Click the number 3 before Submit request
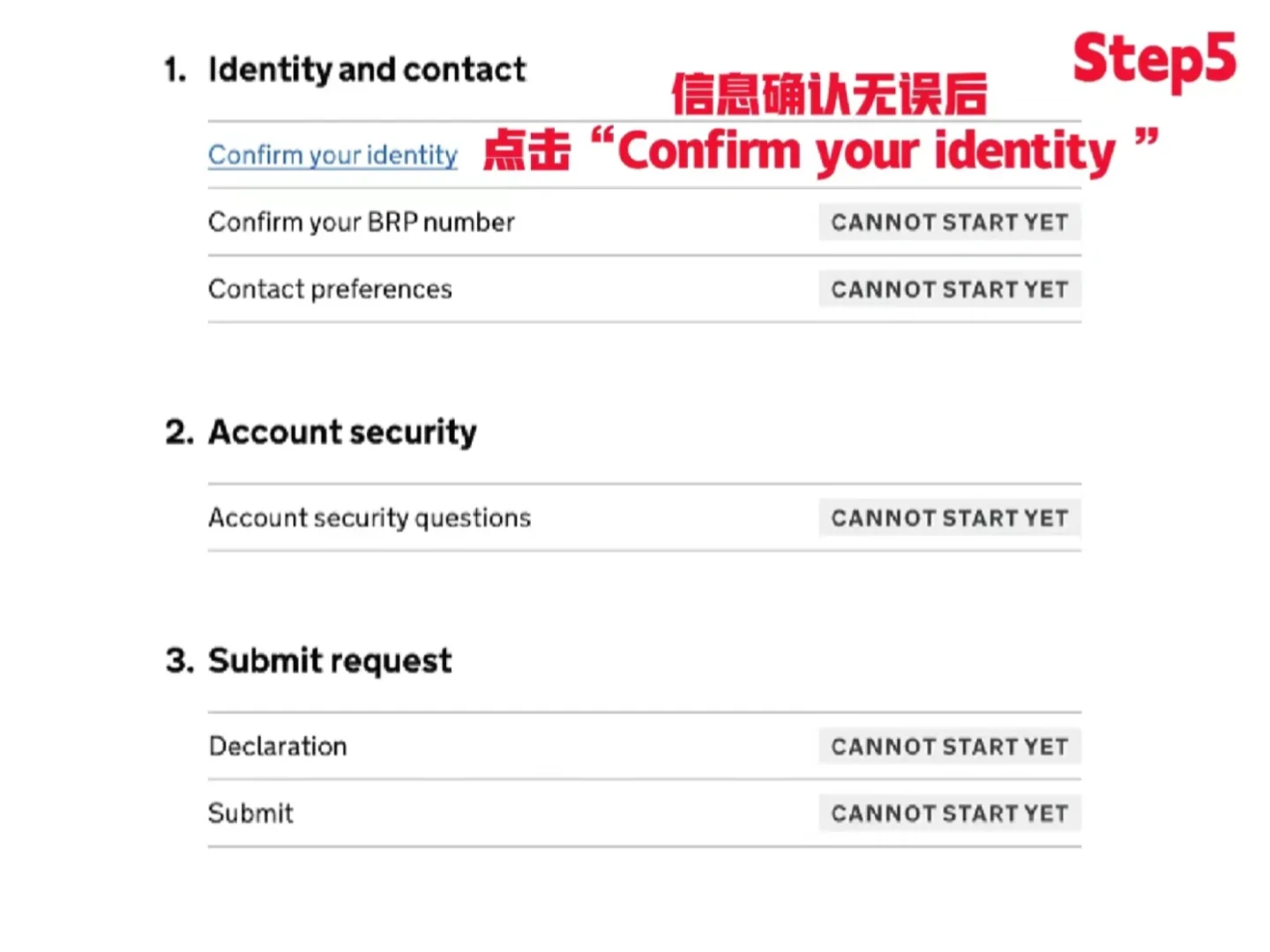Screen dimensions: 1270x952 point(179,660)
